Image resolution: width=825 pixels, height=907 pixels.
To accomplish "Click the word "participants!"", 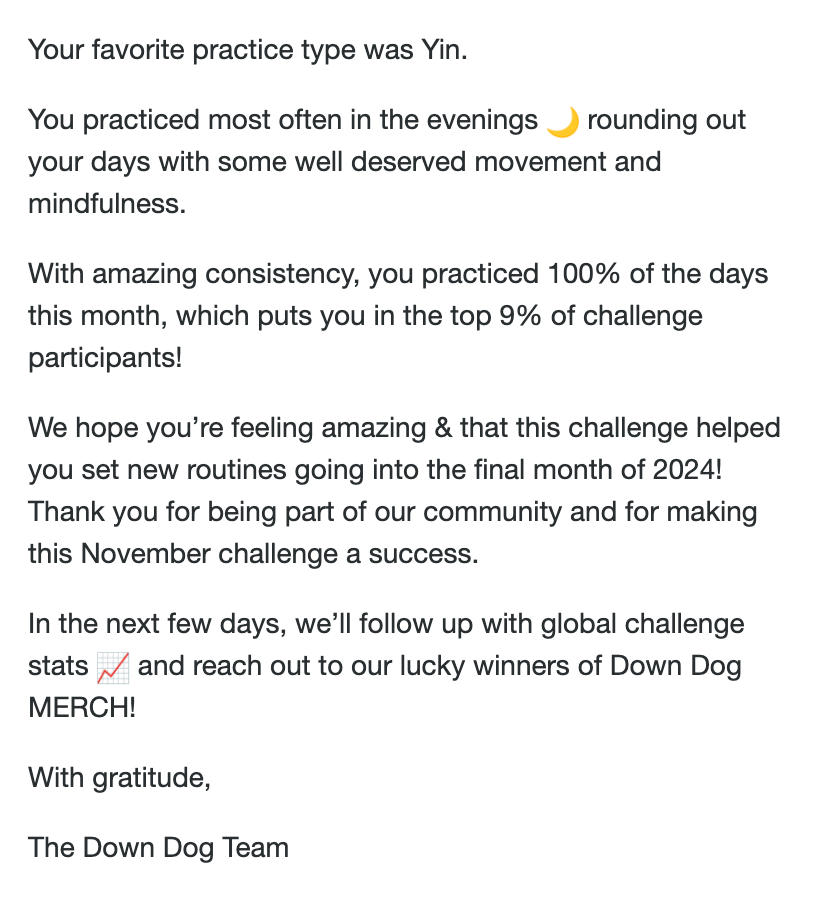I will pos(105,357).
